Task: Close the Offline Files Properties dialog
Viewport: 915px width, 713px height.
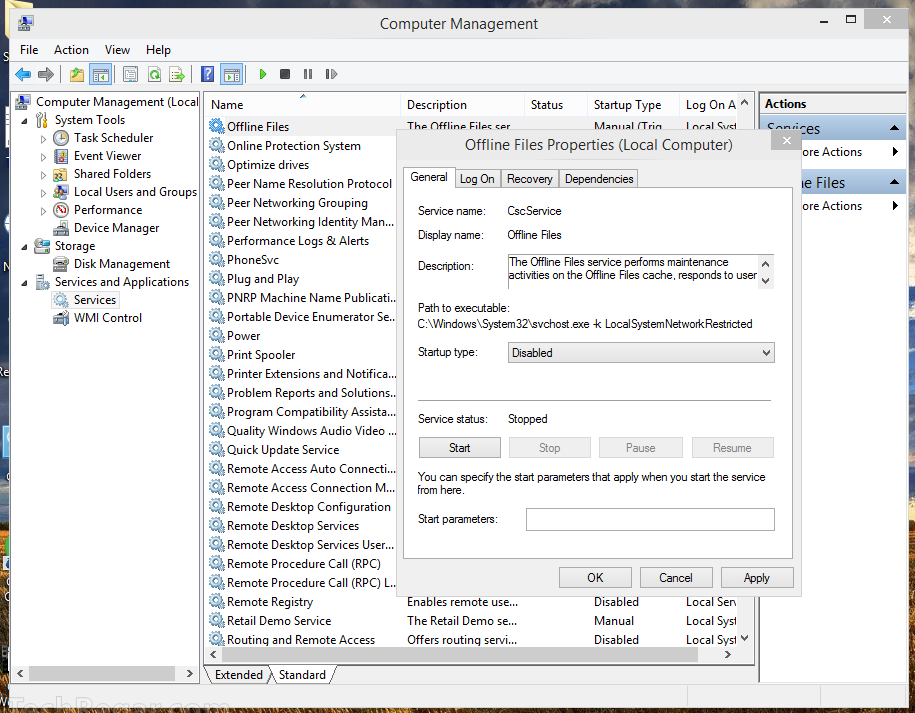Action: 786,140
